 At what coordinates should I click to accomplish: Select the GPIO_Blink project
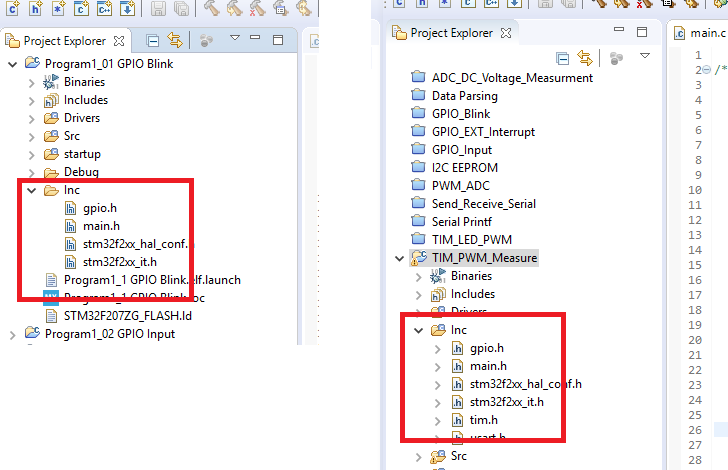point(461,114)
